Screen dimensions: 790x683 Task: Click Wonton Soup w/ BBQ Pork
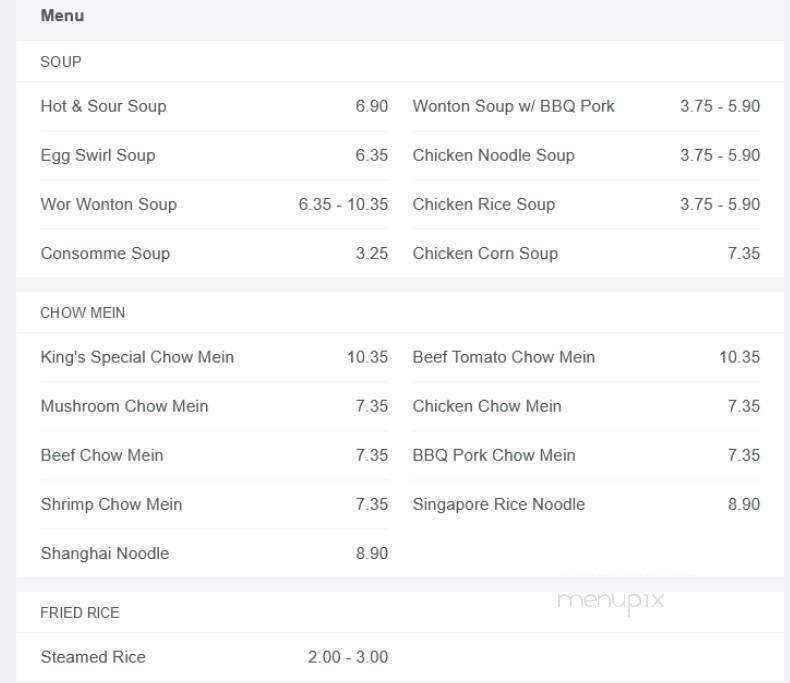click(513, 106)
